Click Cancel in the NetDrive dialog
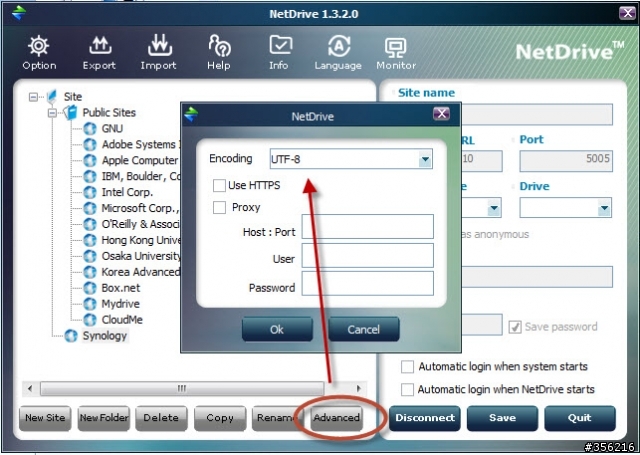The width and height of the screenshot is (640, 455). (364, 329)
